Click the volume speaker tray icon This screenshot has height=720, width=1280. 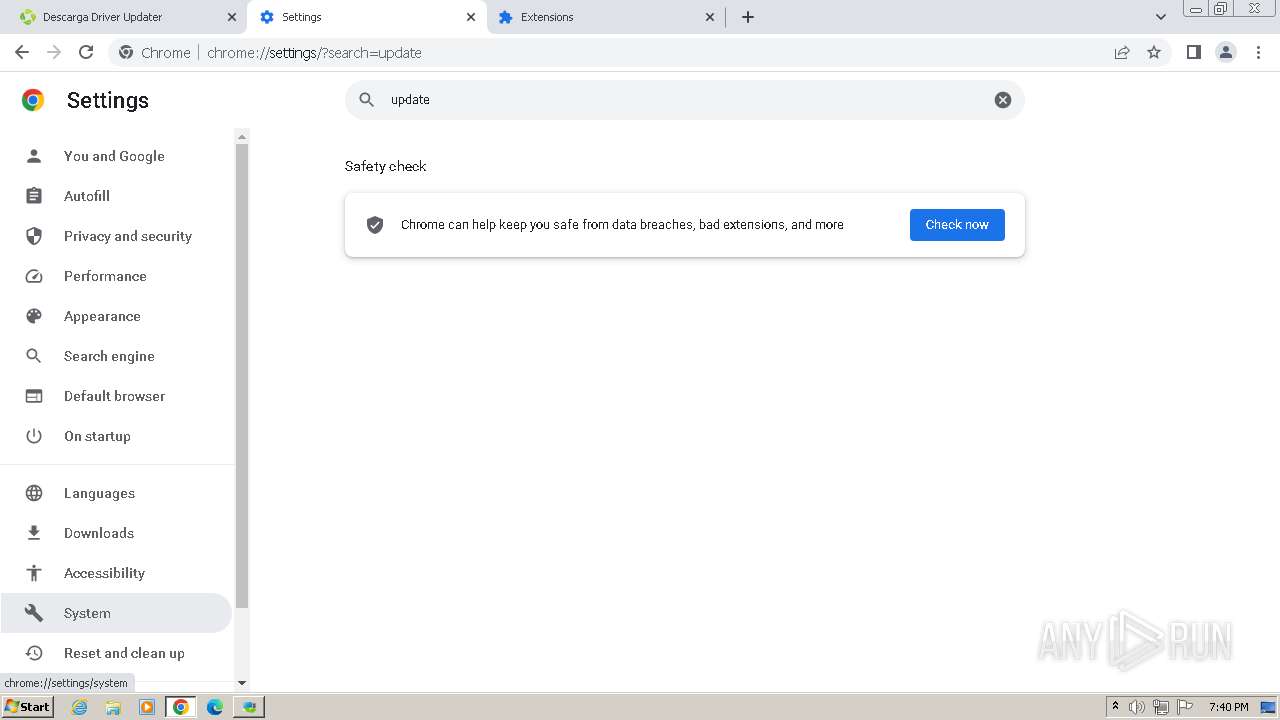(x=1137, y=707)
